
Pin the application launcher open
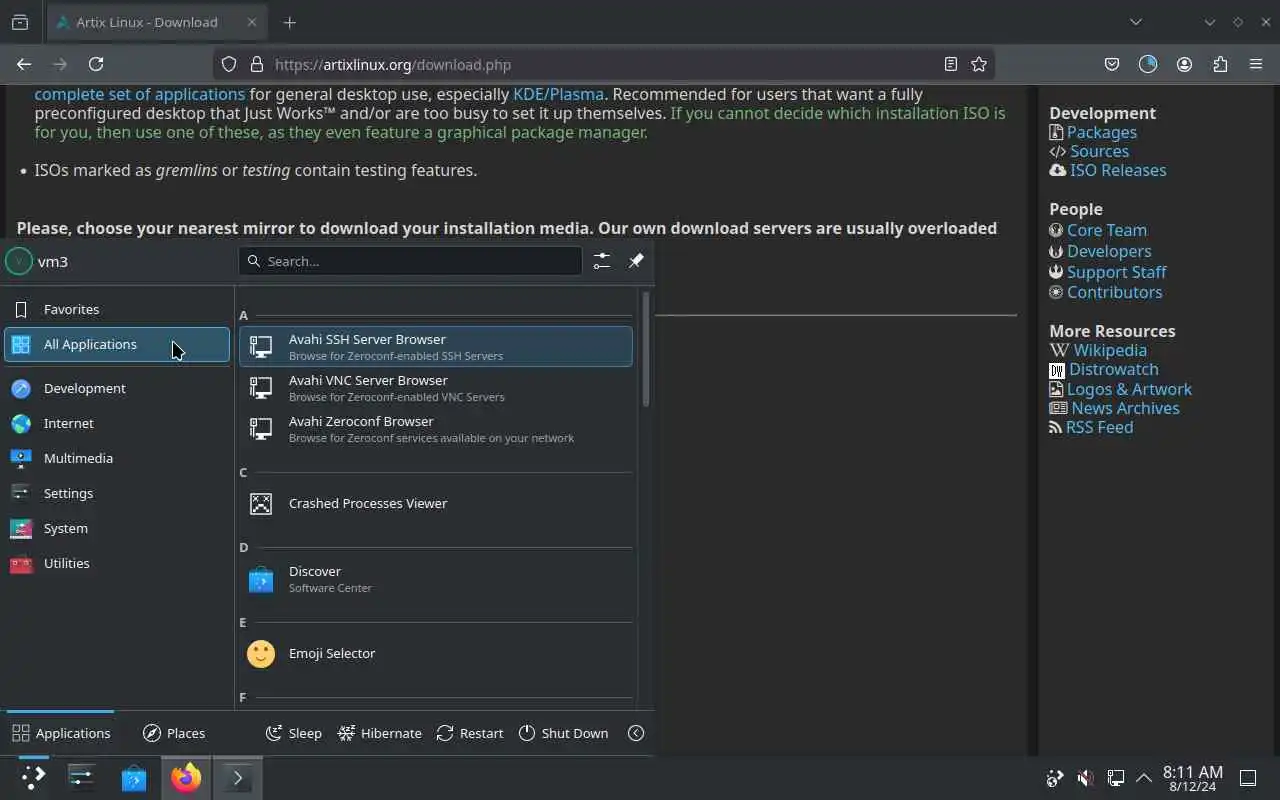point(636,261)
